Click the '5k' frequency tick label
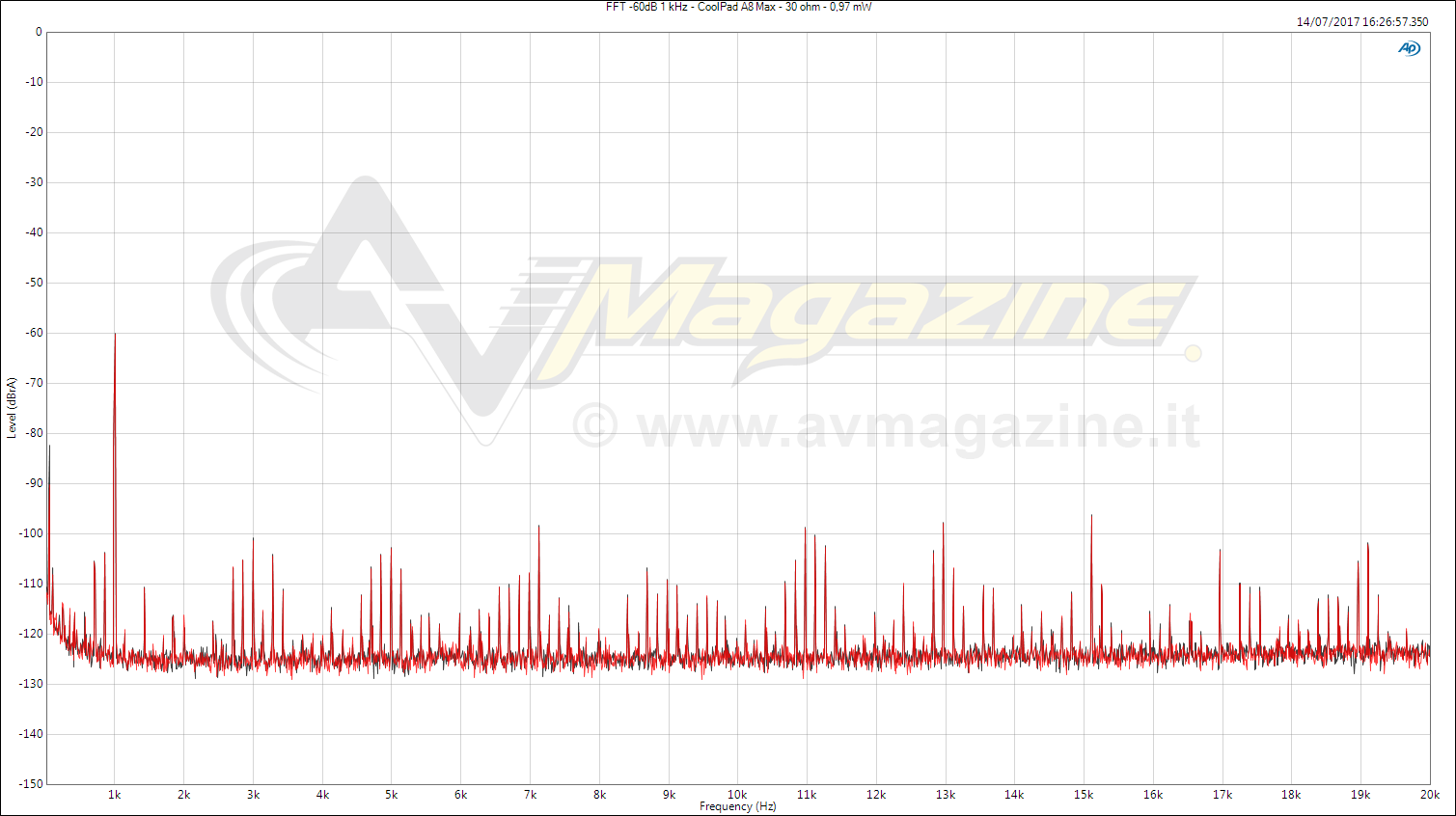The height and width of the screenshot is (816, 1456). tap(392, 795)
